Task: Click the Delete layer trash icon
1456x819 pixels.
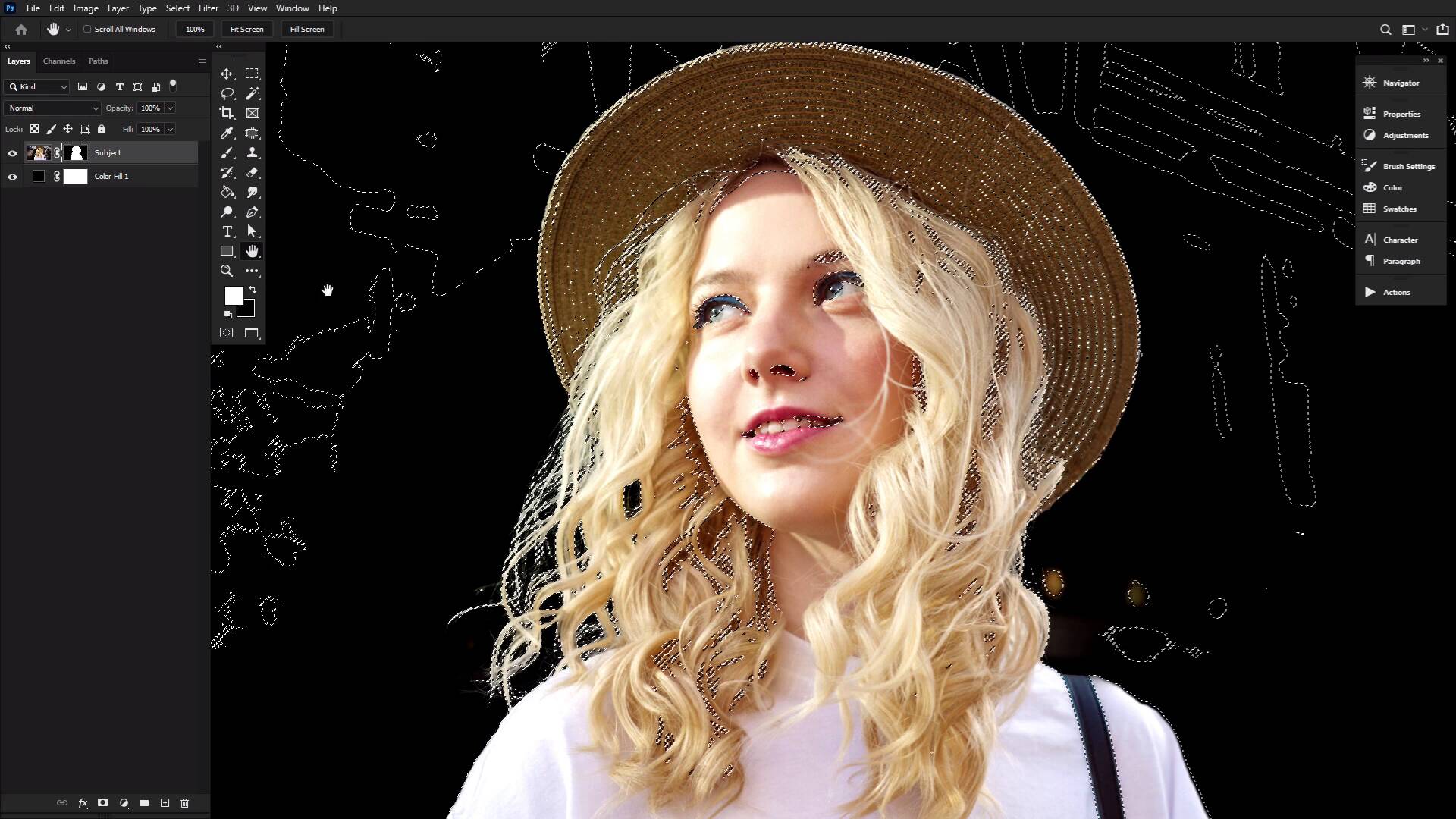Action: (184, 802)
